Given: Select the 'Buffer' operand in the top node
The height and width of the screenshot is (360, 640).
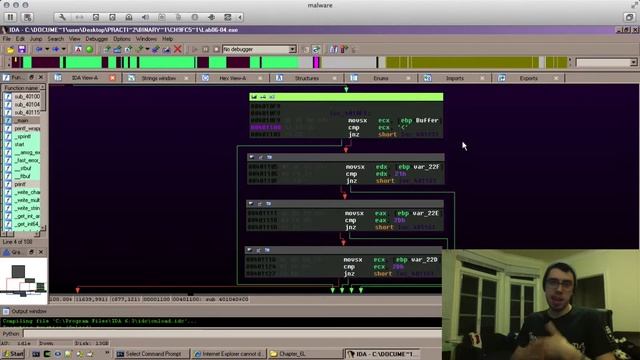Looking at the screenshot, I should tap(427, 120).
